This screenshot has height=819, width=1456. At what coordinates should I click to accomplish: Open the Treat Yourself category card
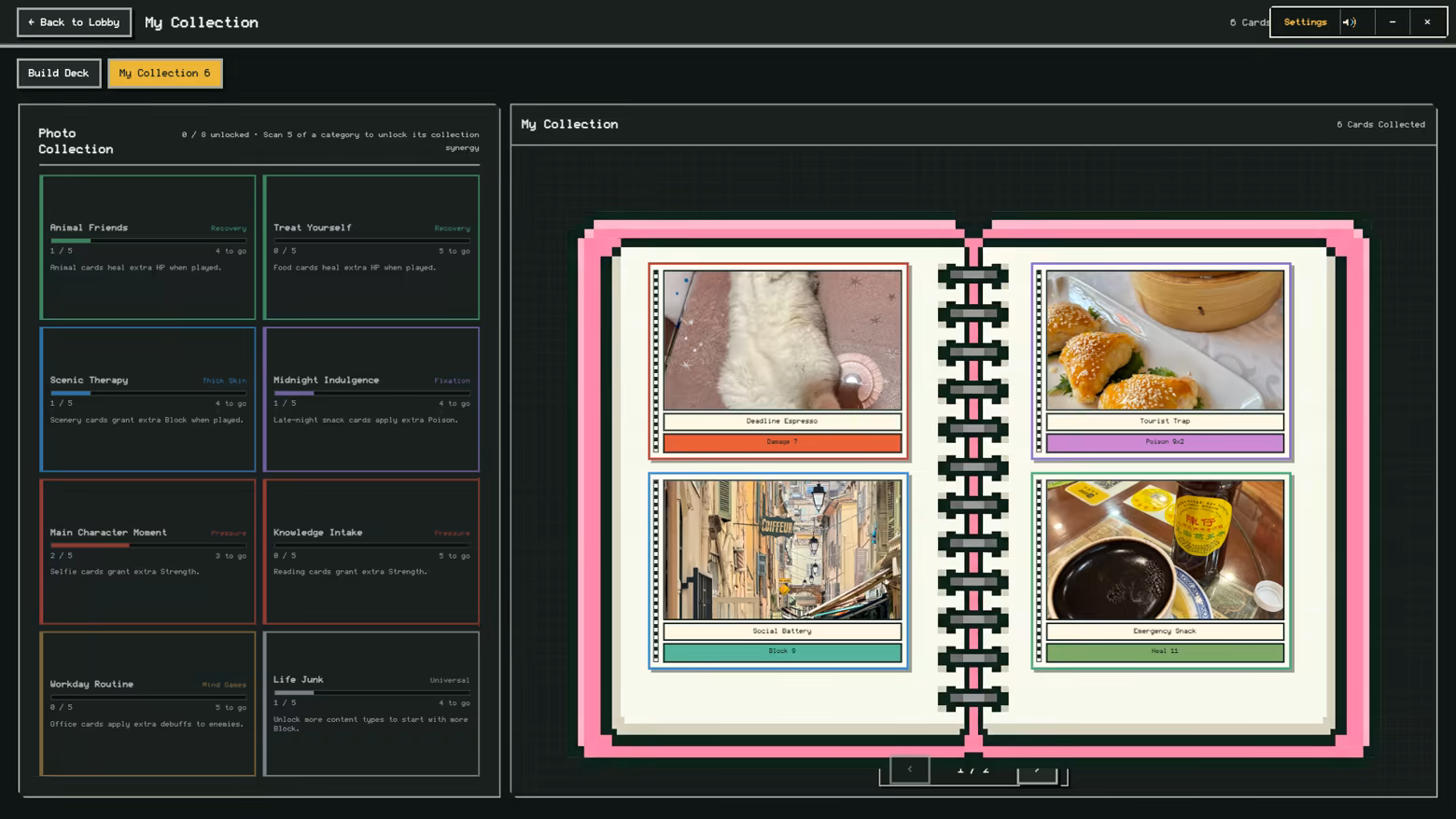pos(371,247)
